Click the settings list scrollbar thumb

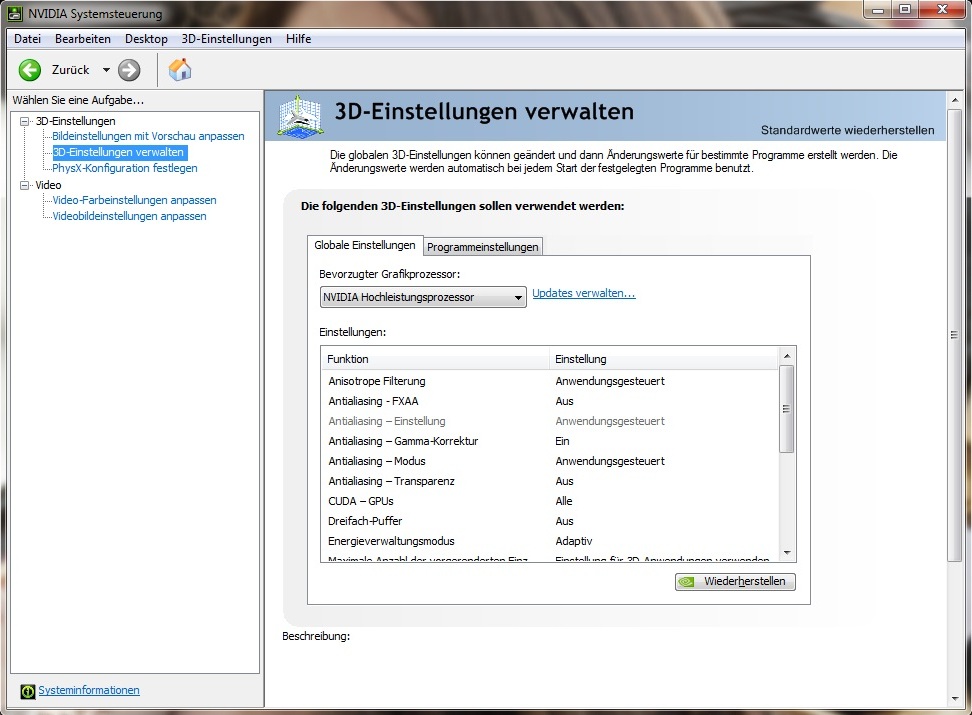[x=787, y=409]
